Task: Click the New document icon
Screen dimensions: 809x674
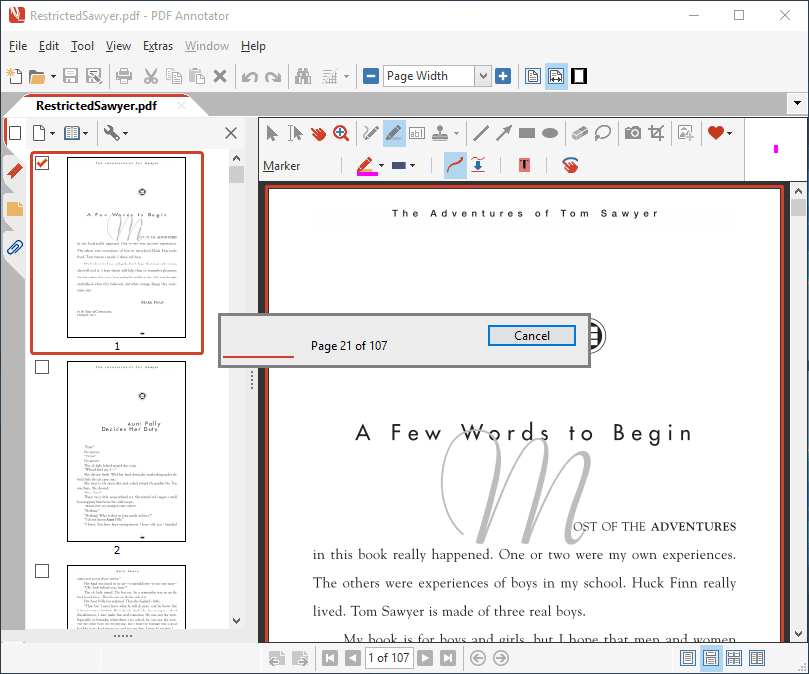Action: point(14,76)
